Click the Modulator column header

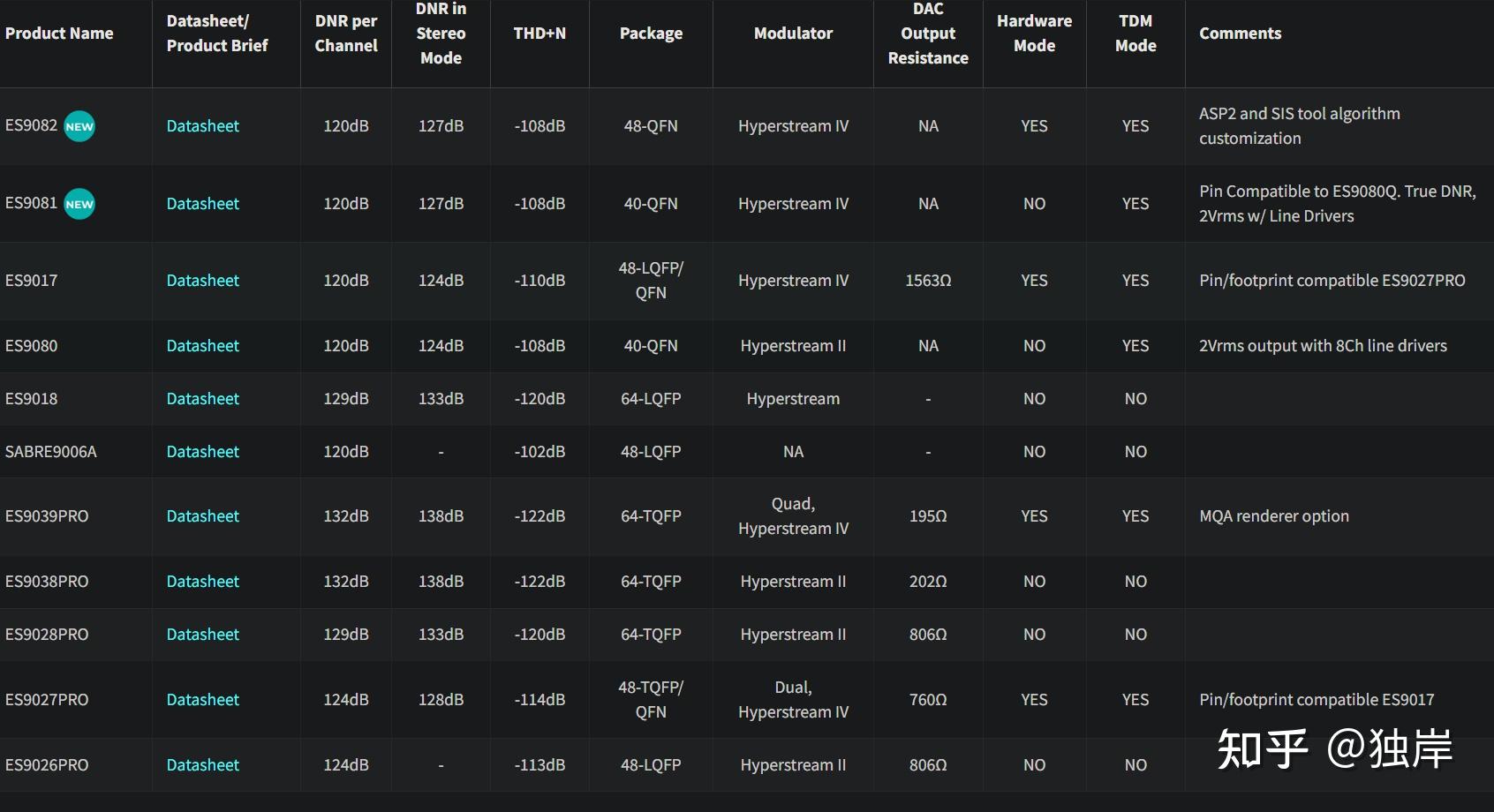pos(793,34)
